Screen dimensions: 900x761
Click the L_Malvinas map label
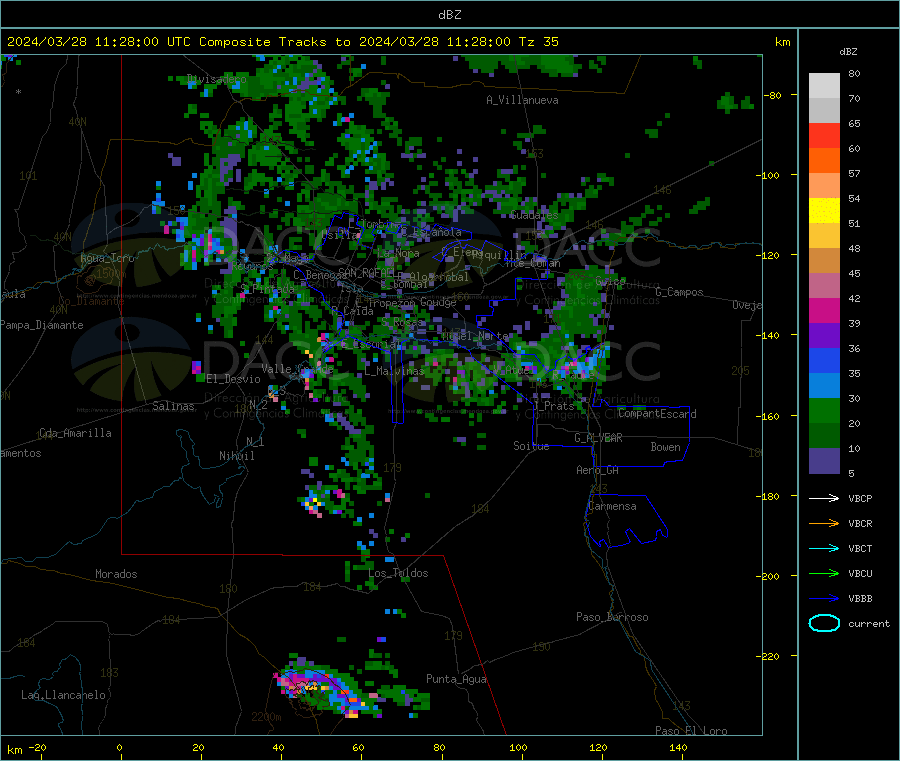point(394,371)
